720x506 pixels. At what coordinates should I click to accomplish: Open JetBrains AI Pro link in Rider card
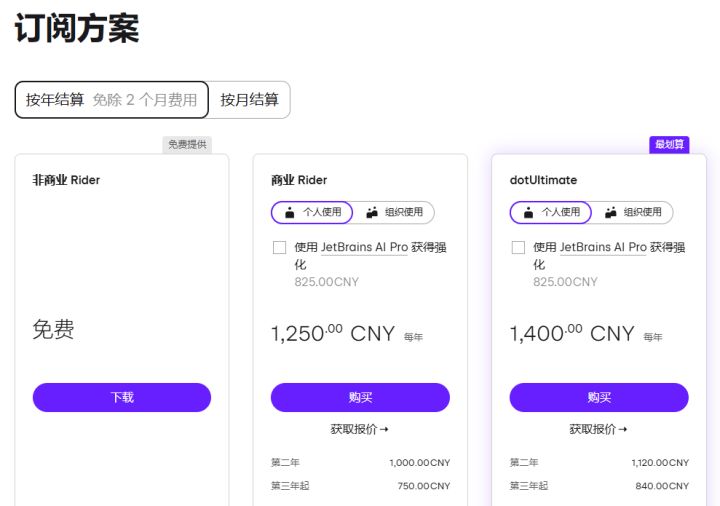click(x=364, y=247)
